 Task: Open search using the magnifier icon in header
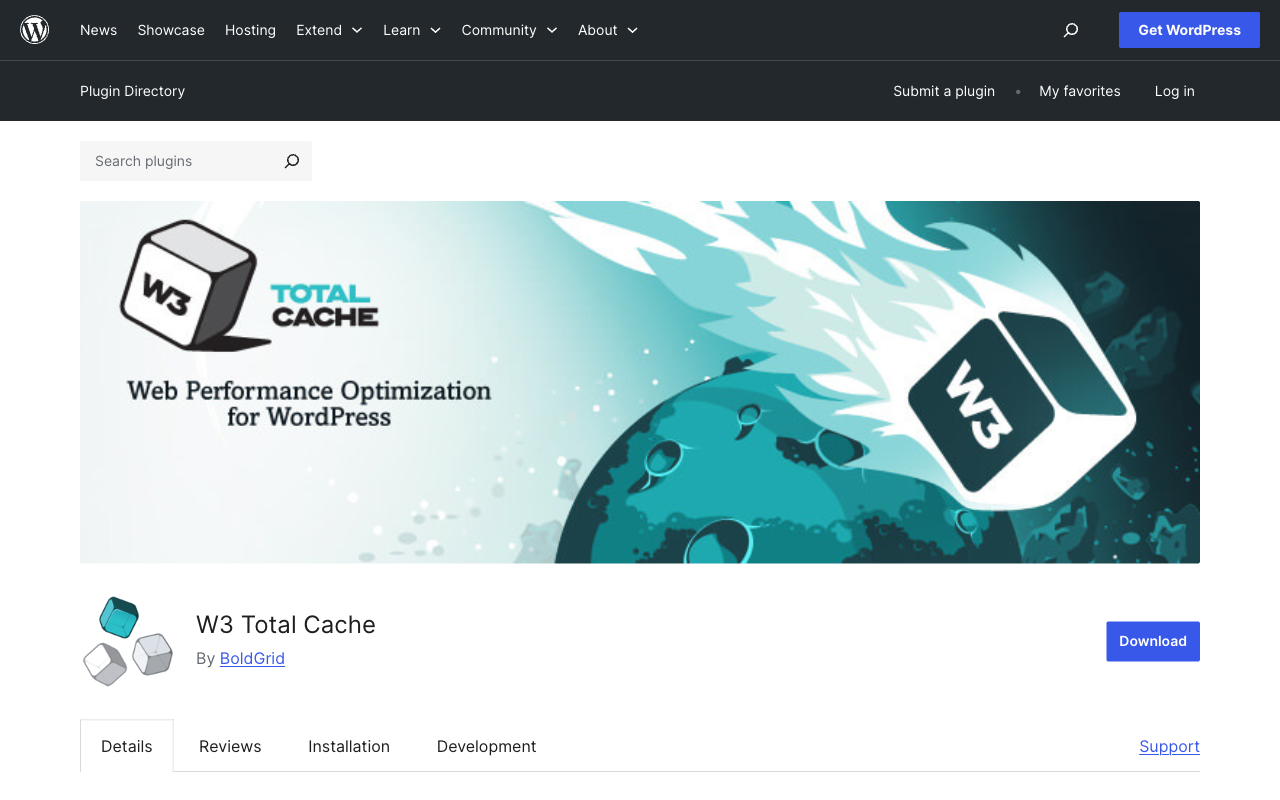click(1070, 30)
